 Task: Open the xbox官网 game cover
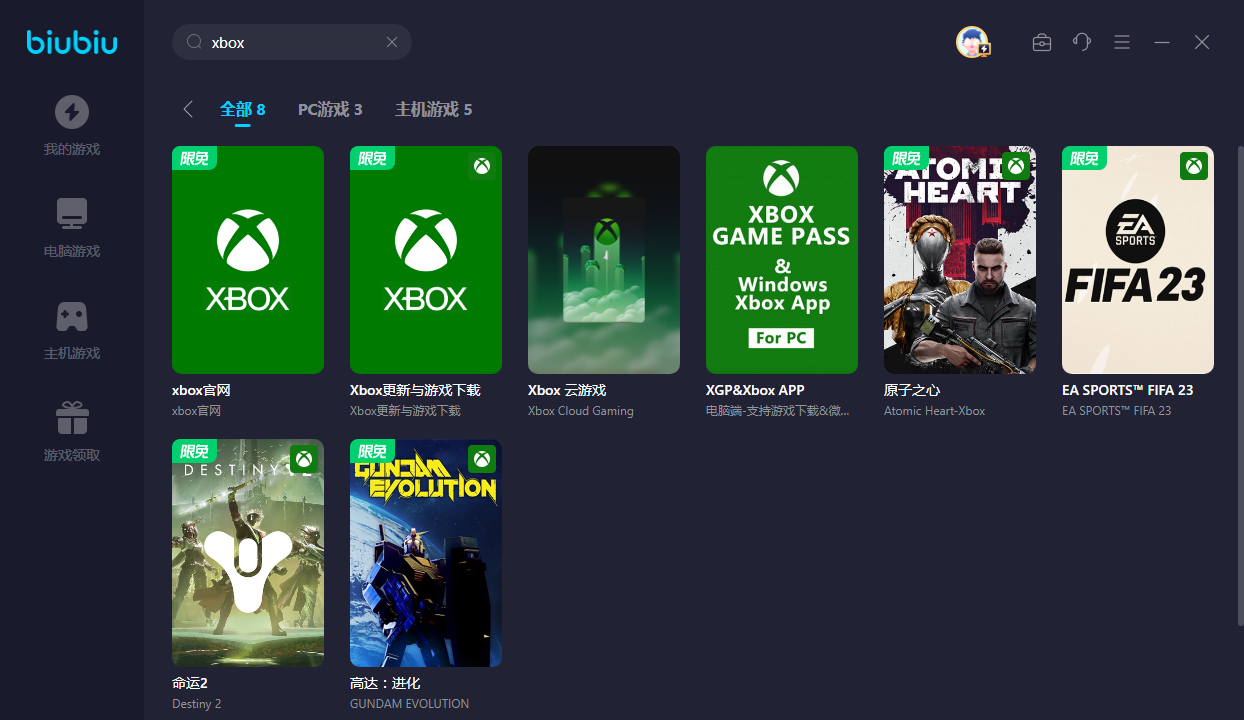(248, 260)
